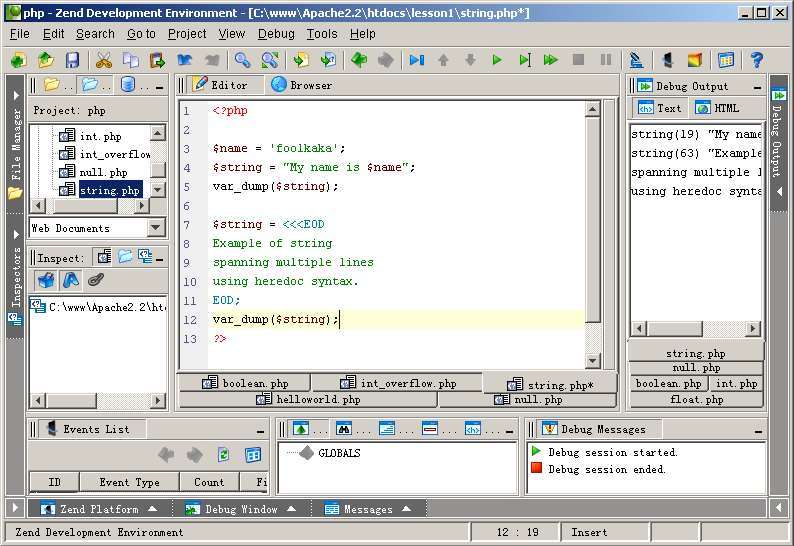Click the Save (floppy disk) toolbar icon
Screen dimensions: 794x546
pyautogui.click(x=73, y=60)
